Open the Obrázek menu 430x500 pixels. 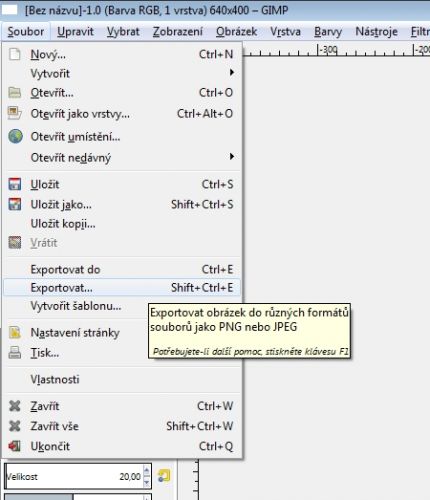click(x=236, y=32)
